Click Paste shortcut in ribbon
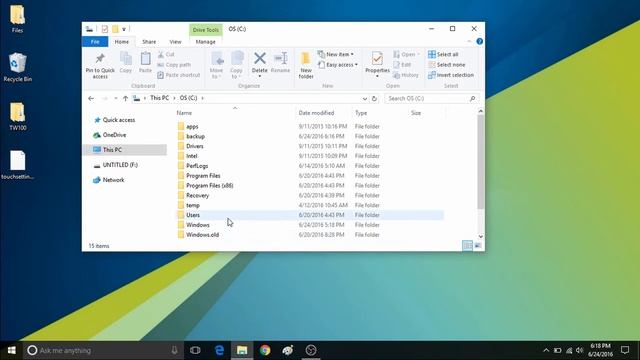Image resolution: width=640 pixels, height=360 pixels. [x=179, y=75]
